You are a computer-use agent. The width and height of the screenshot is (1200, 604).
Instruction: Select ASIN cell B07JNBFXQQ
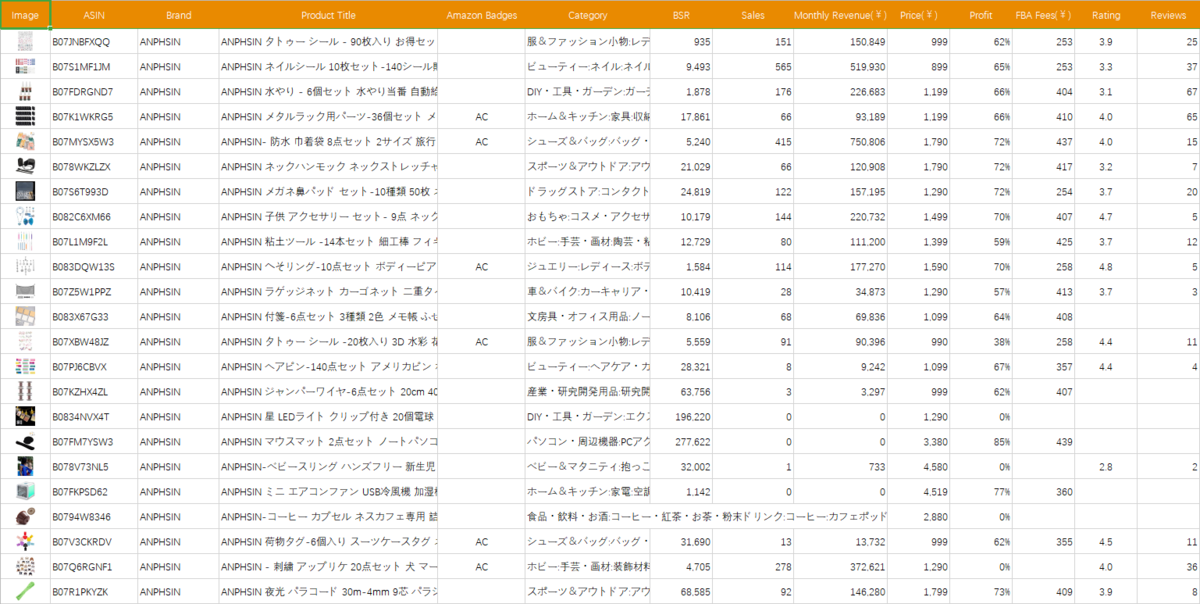click(x=94, y=42)
